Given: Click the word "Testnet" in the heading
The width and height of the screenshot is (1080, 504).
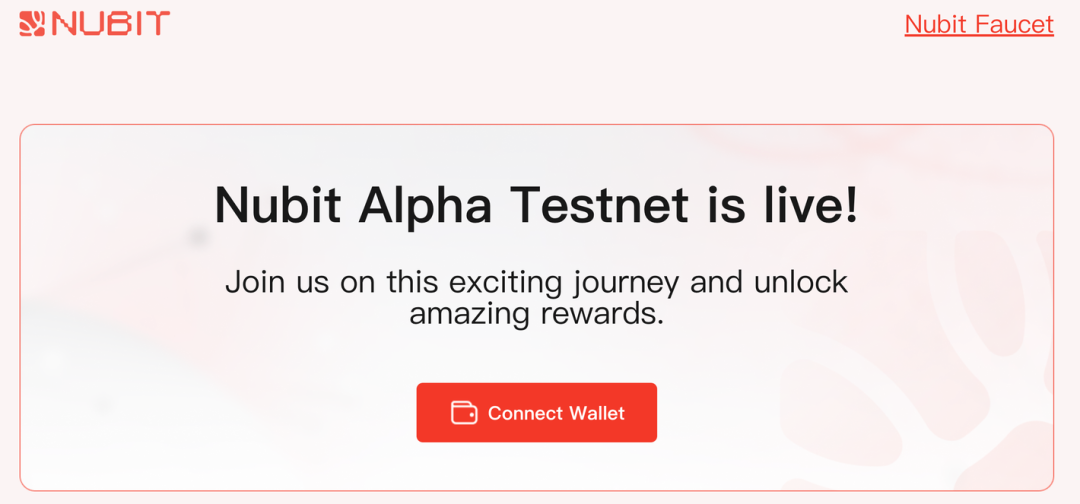Looking at the screenshot, I should (600, 205).
